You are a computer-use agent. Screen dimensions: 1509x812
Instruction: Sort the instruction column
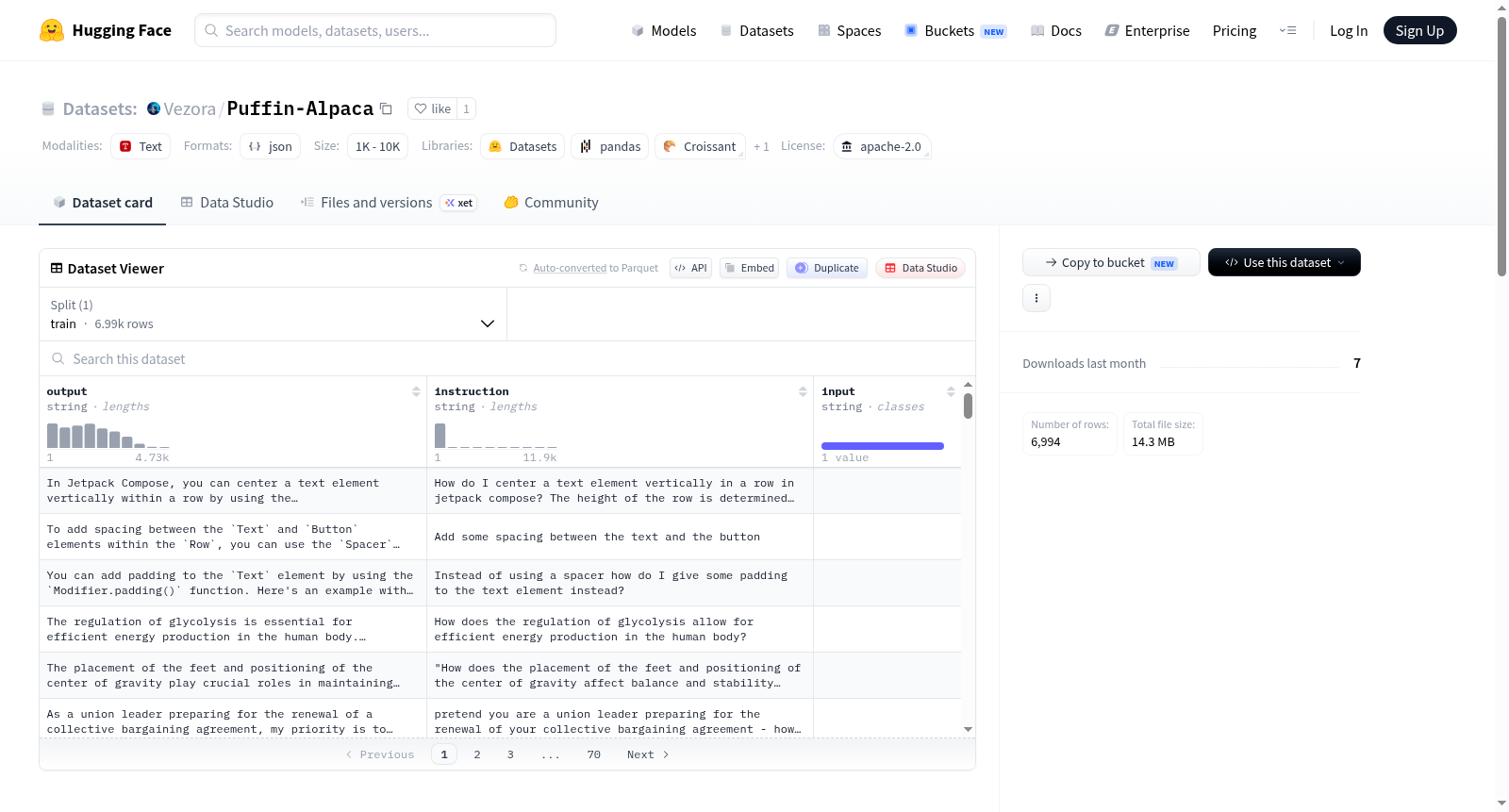pyautogui.click(x=803, y=391)
